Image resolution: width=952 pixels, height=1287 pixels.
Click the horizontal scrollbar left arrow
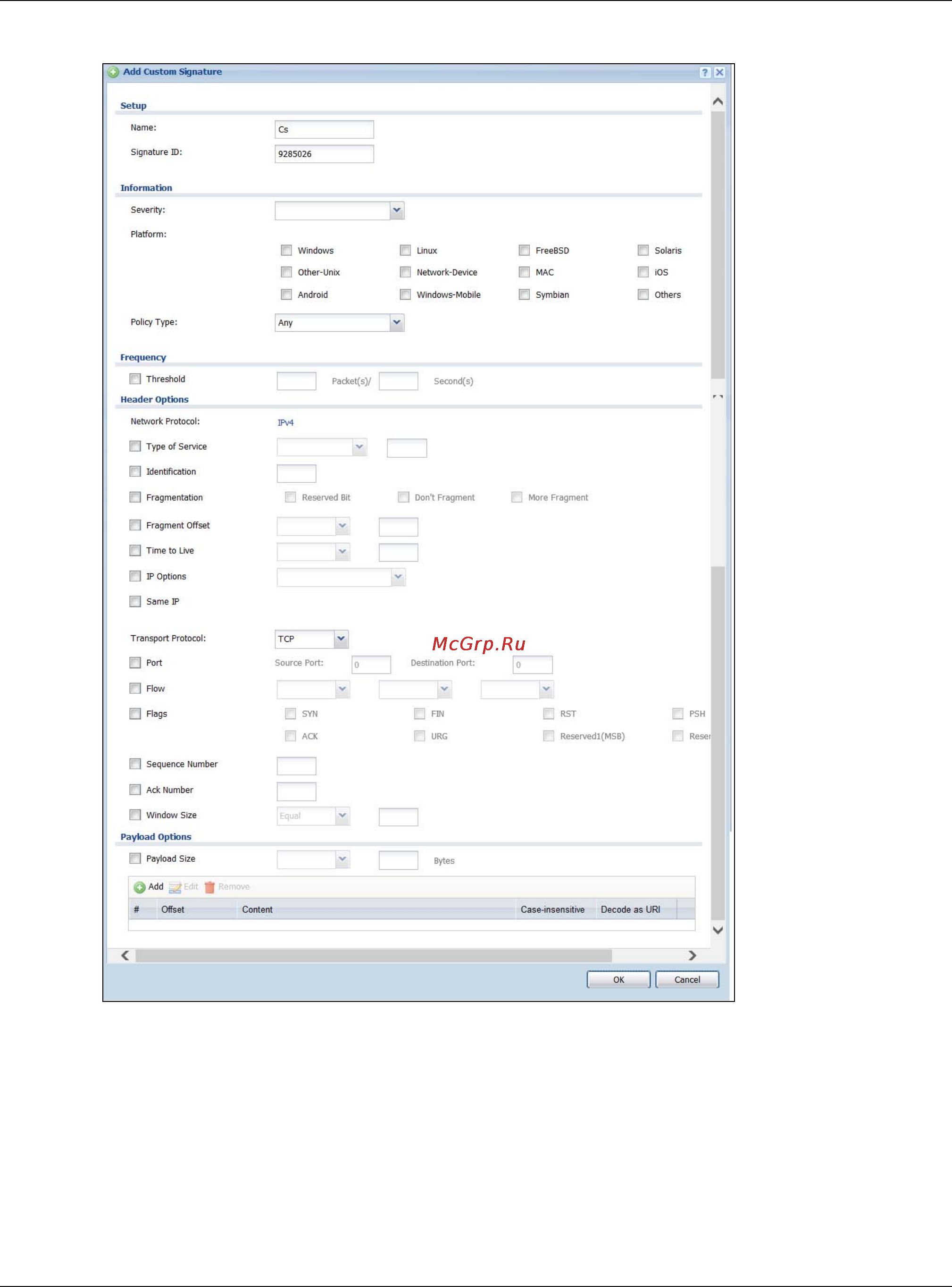click(x=125, y=956)
